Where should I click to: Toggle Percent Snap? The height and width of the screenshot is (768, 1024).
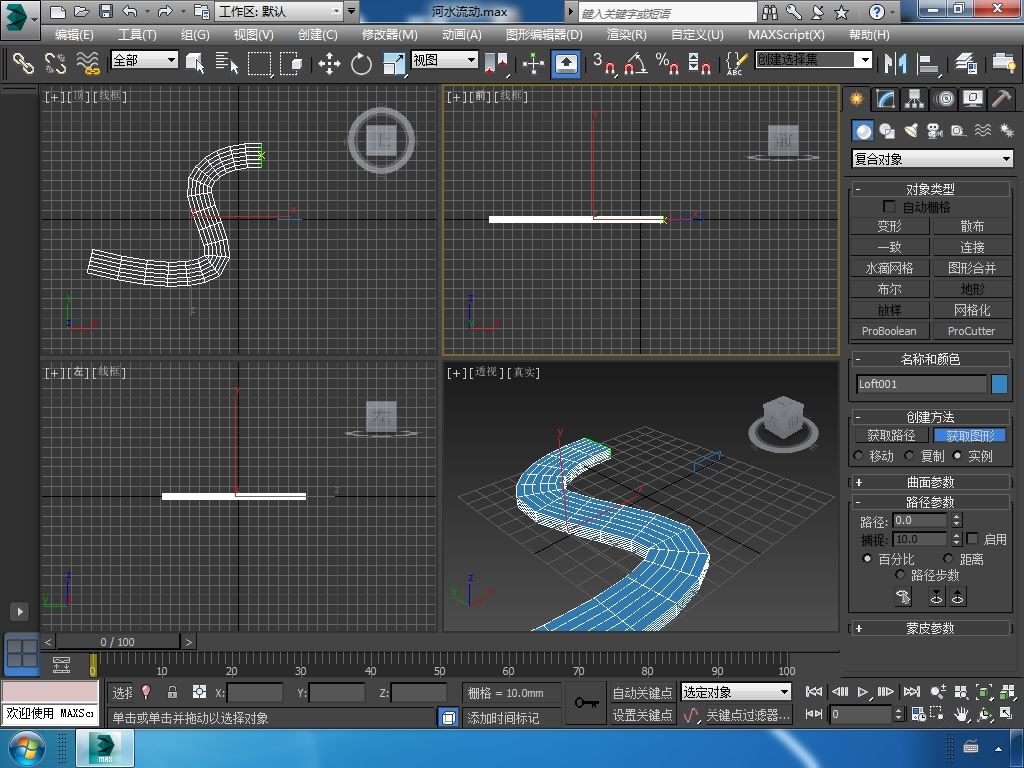click(667, 63)
